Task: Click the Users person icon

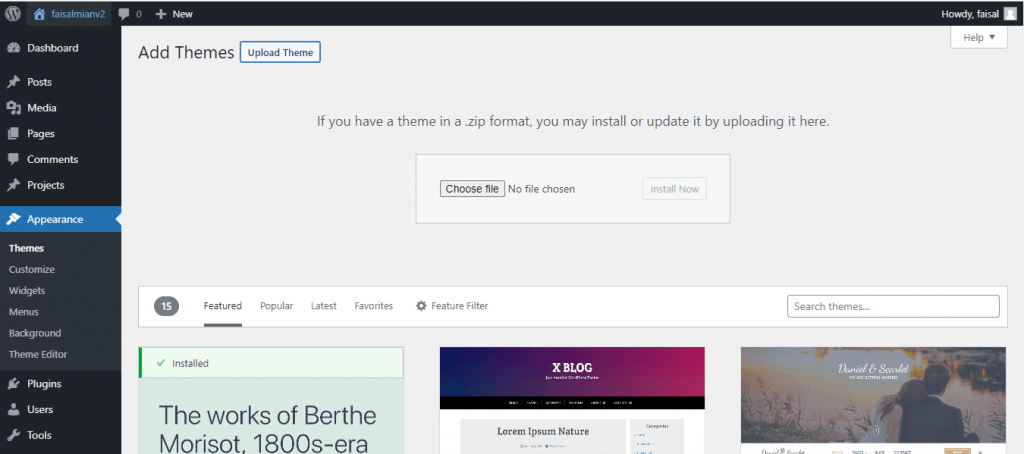Action: coord(13,410)
